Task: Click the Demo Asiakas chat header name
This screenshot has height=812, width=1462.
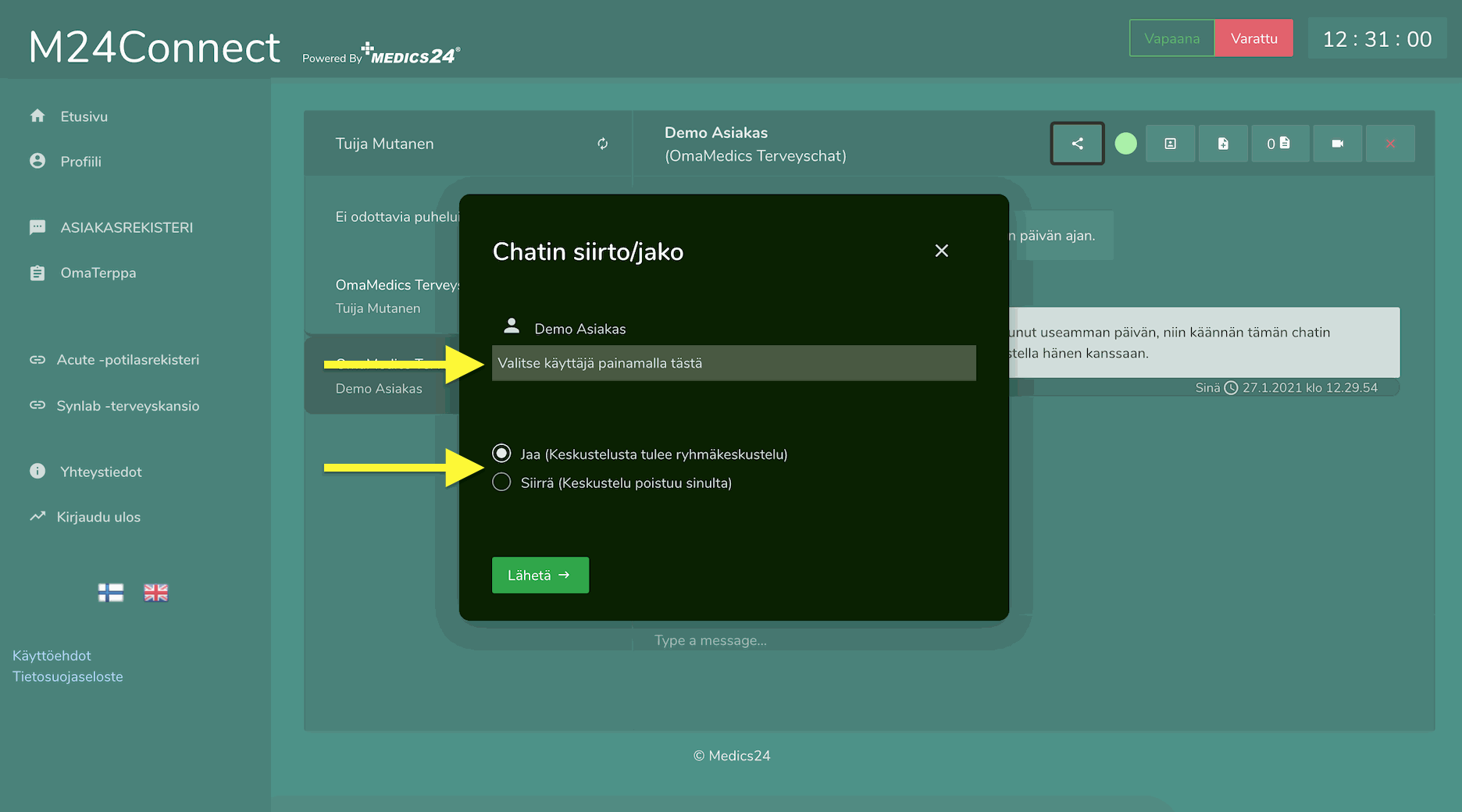Action: click(x=716, y=133)
